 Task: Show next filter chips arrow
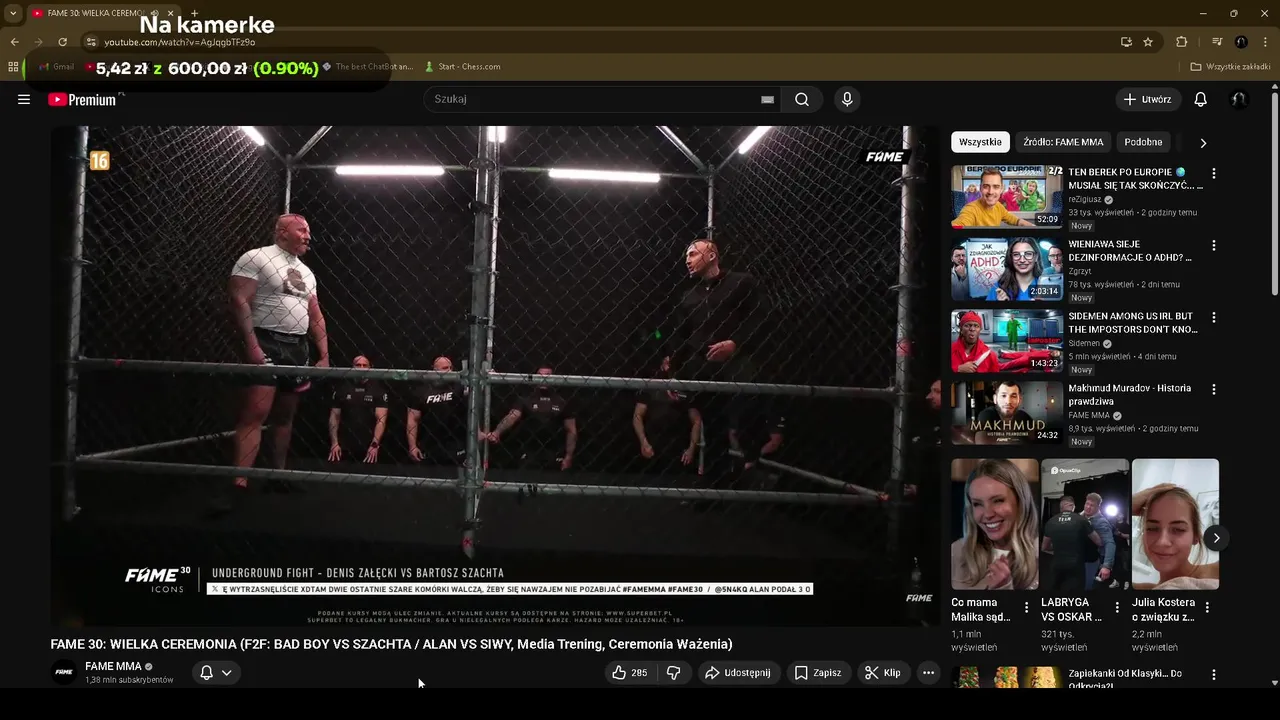point(1203,143)
